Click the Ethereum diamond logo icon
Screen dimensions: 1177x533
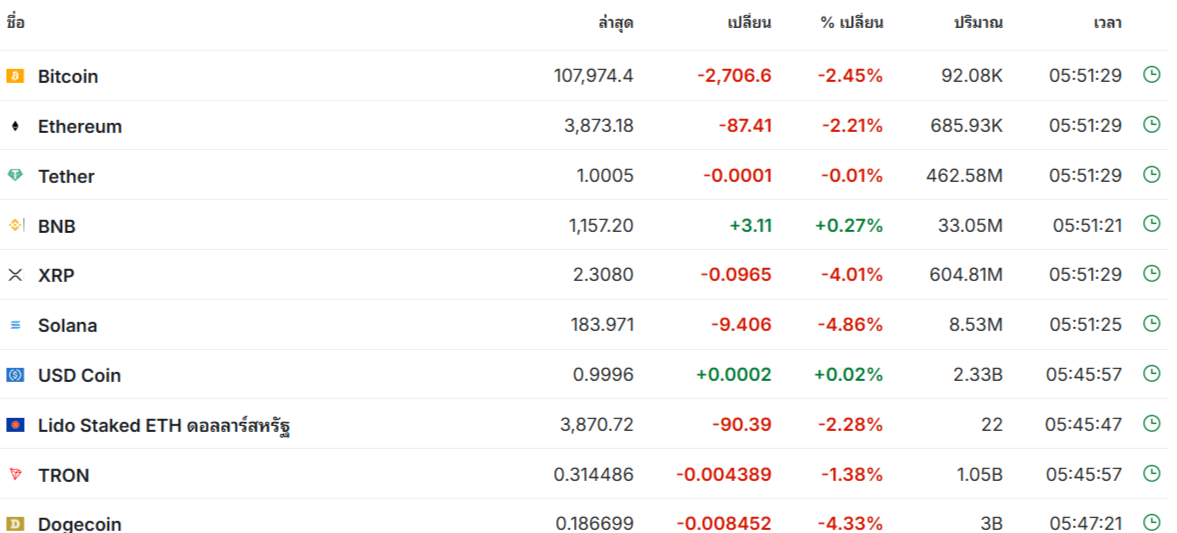pos(15,126)
